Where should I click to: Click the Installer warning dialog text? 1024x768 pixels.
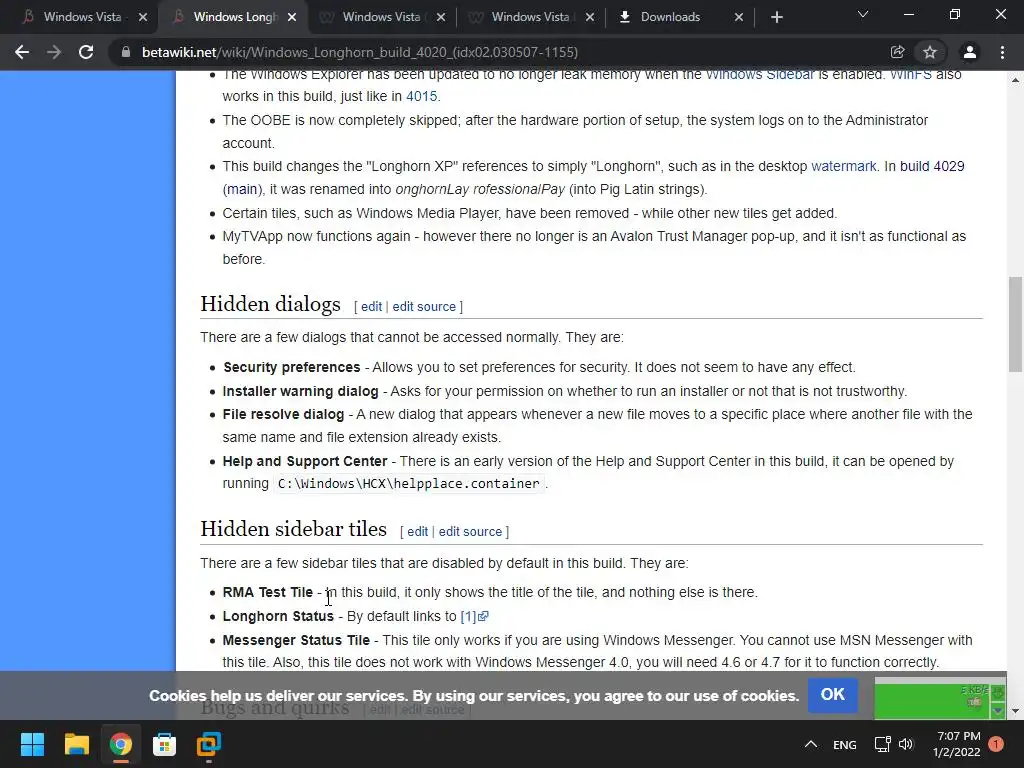click(300, 391)
